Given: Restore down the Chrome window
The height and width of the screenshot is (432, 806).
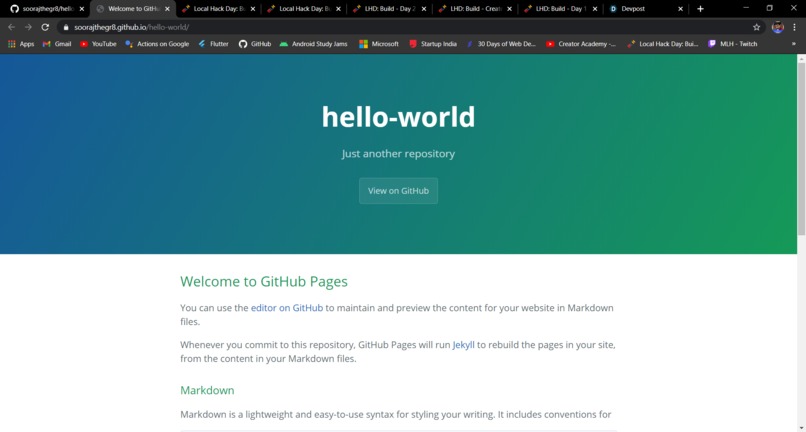Looking at the screenshot, I should pos(770,8).
